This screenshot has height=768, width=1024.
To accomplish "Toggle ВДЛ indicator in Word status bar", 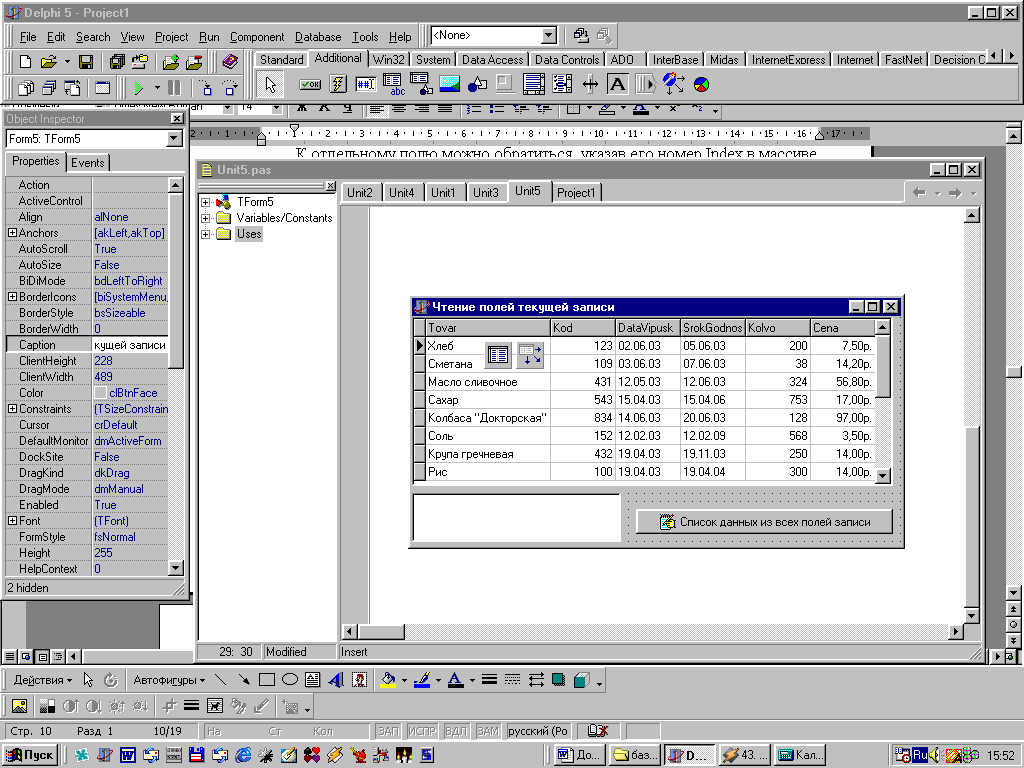I will (456, 731).
